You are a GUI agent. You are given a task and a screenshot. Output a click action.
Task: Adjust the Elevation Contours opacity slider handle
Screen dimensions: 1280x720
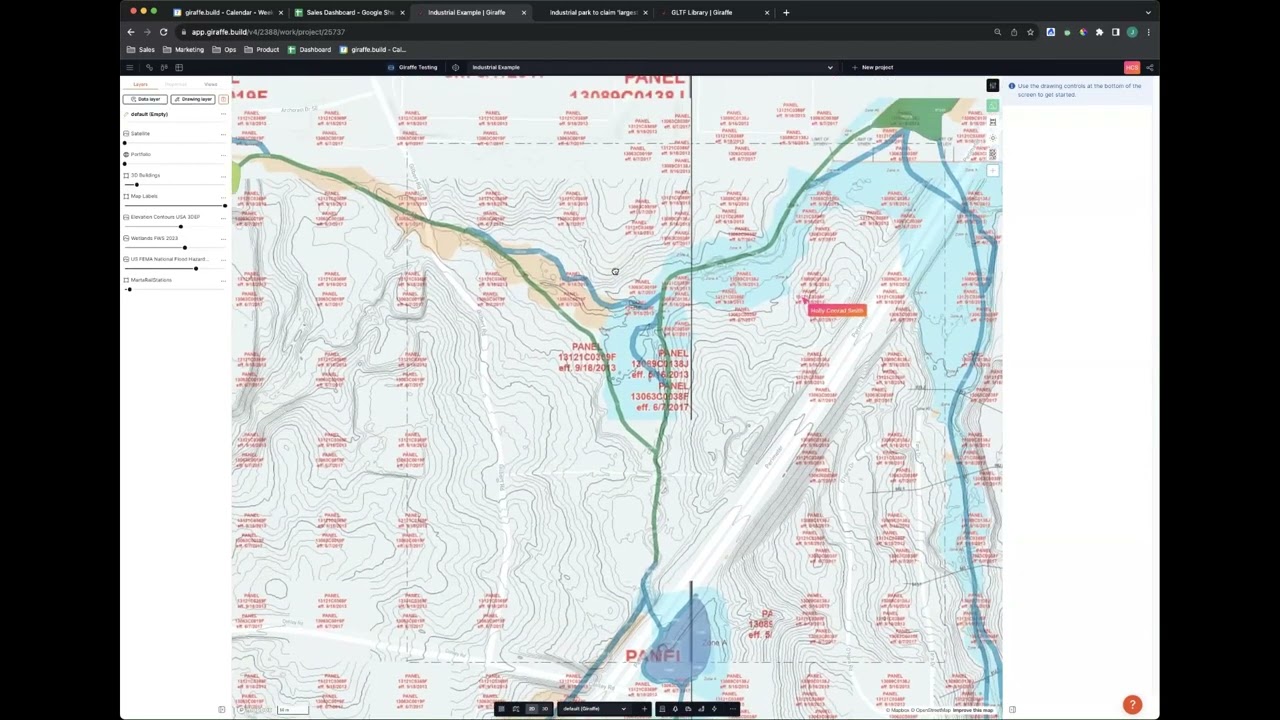tap(181, 226)
